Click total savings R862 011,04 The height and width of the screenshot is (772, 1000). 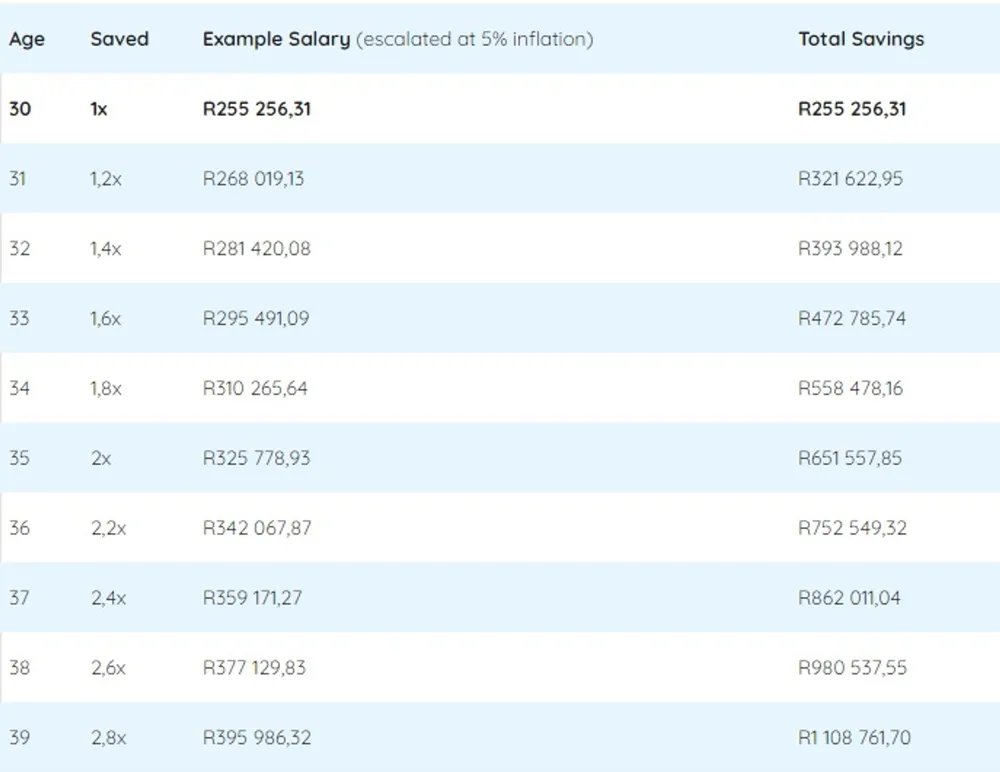point(849,597)
